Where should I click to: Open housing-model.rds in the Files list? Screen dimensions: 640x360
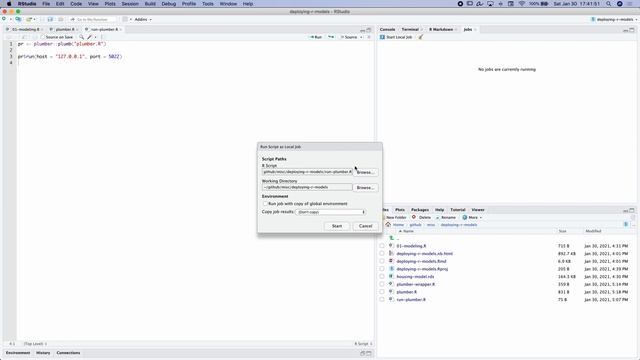415,277
